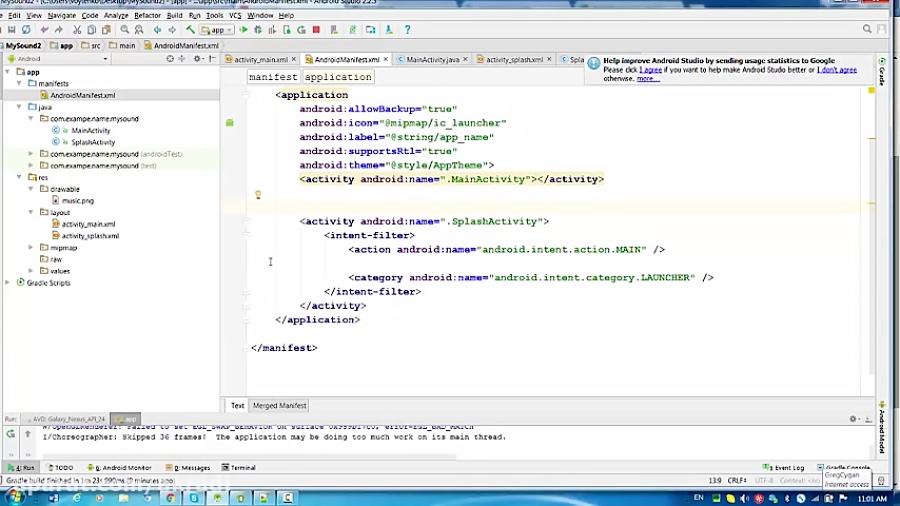The height and width of the screenshot is (506, 900).
Task: Close the AndroidManifest.xml tab
Action: coord(386,60)
